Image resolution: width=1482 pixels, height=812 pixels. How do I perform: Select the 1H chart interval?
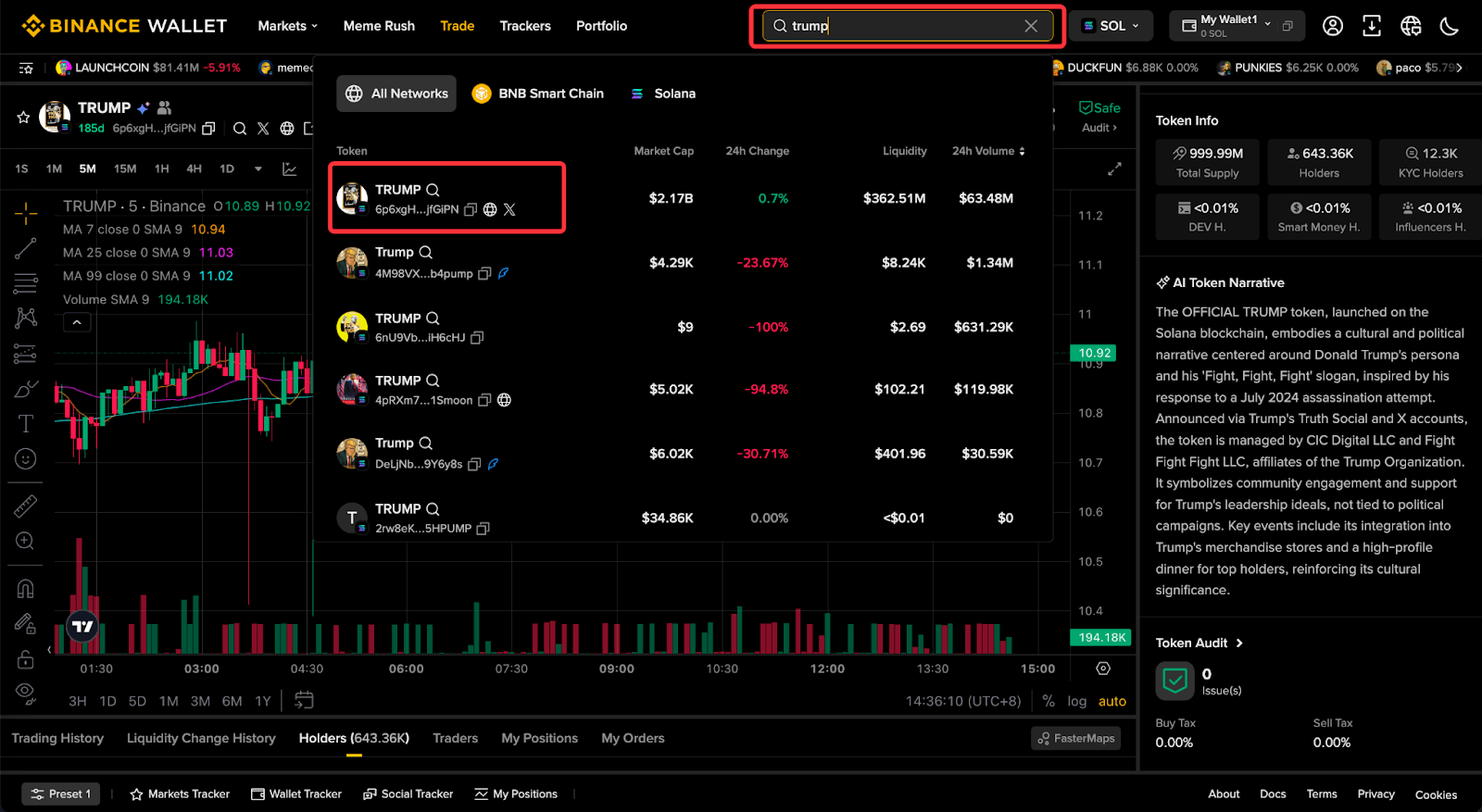(x=162, y=169)
